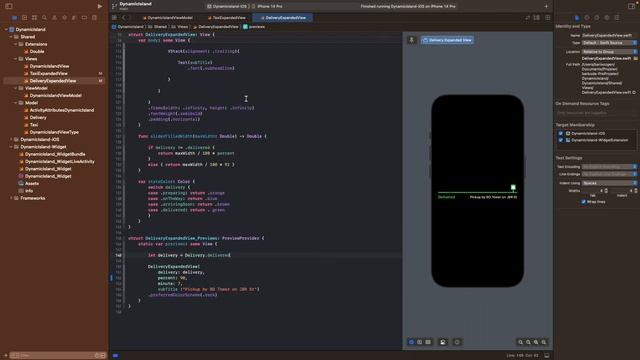Select Selectable preview mode in canvas
Screen dimensions: 640x360
coord(420,342)
